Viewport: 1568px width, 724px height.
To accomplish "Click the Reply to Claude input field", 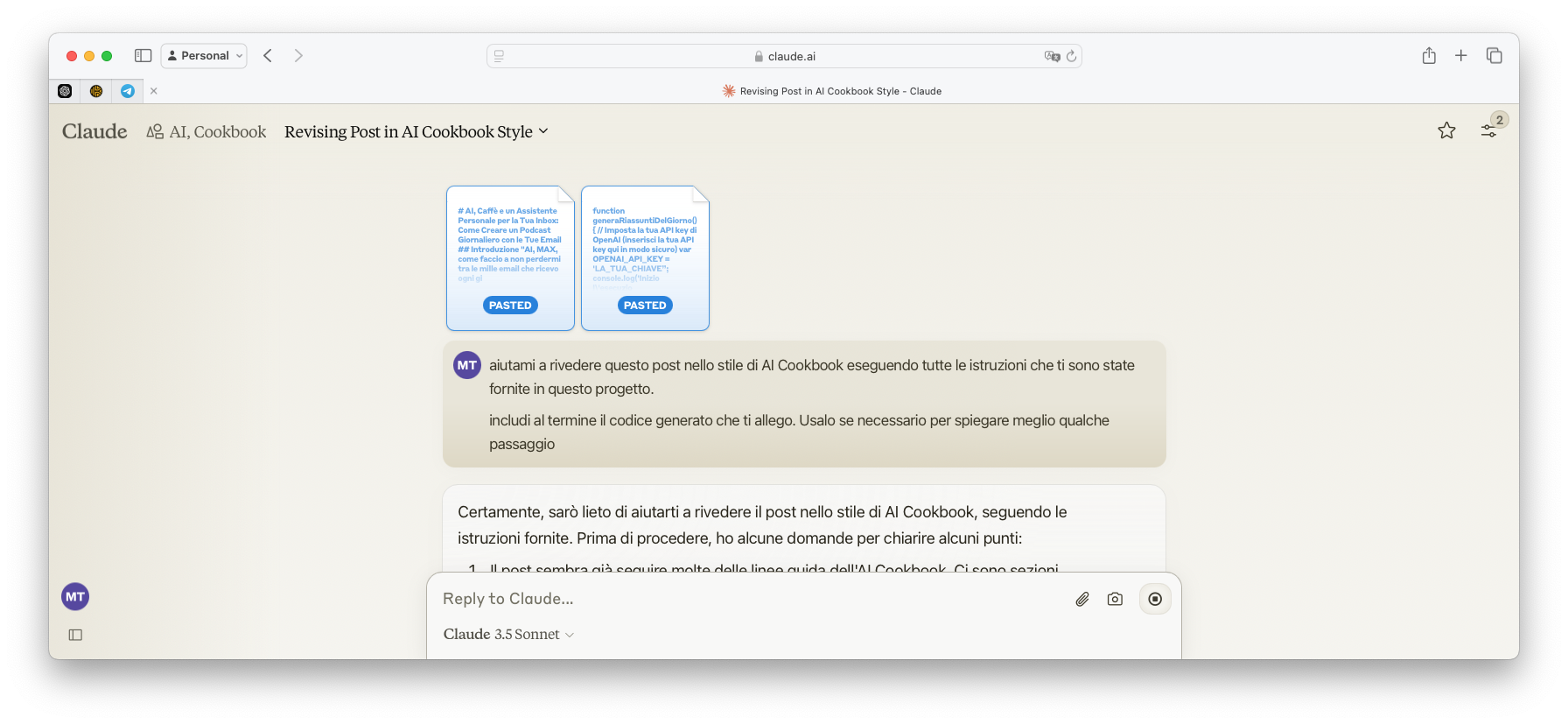I will pos(752,599).
